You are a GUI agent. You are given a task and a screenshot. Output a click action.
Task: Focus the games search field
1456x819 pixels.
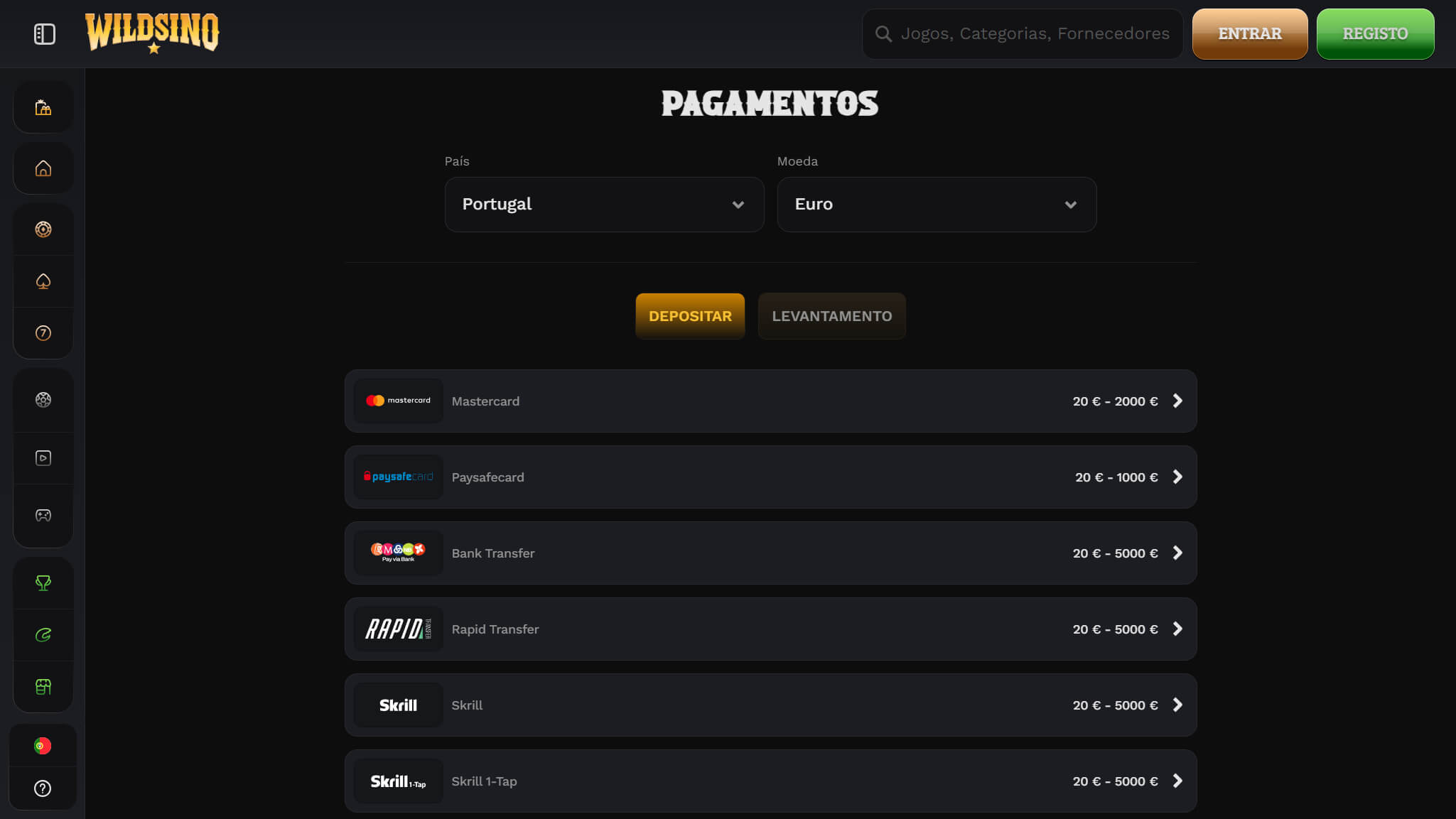[x=1022, y=34]
